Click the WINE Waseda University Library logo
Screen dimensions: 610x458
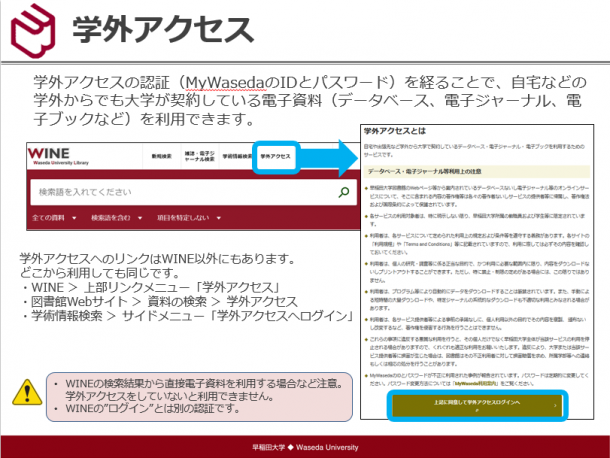click(x=58, y=156)
